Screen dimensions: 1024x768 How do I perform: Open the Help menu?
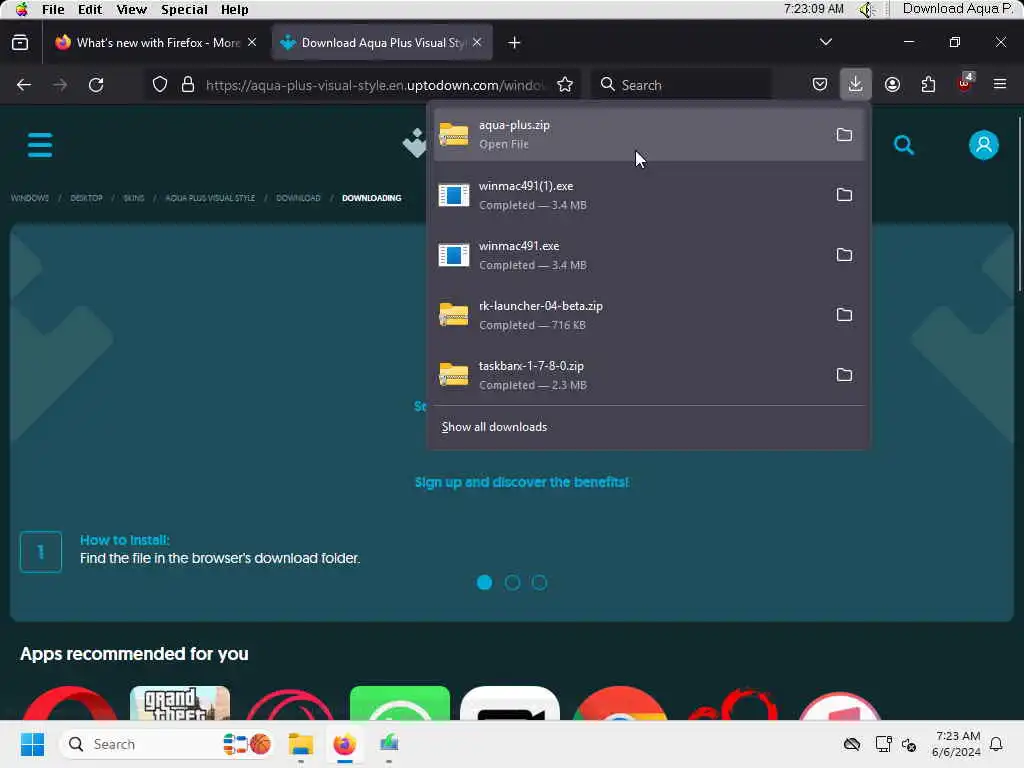(234, 9)
